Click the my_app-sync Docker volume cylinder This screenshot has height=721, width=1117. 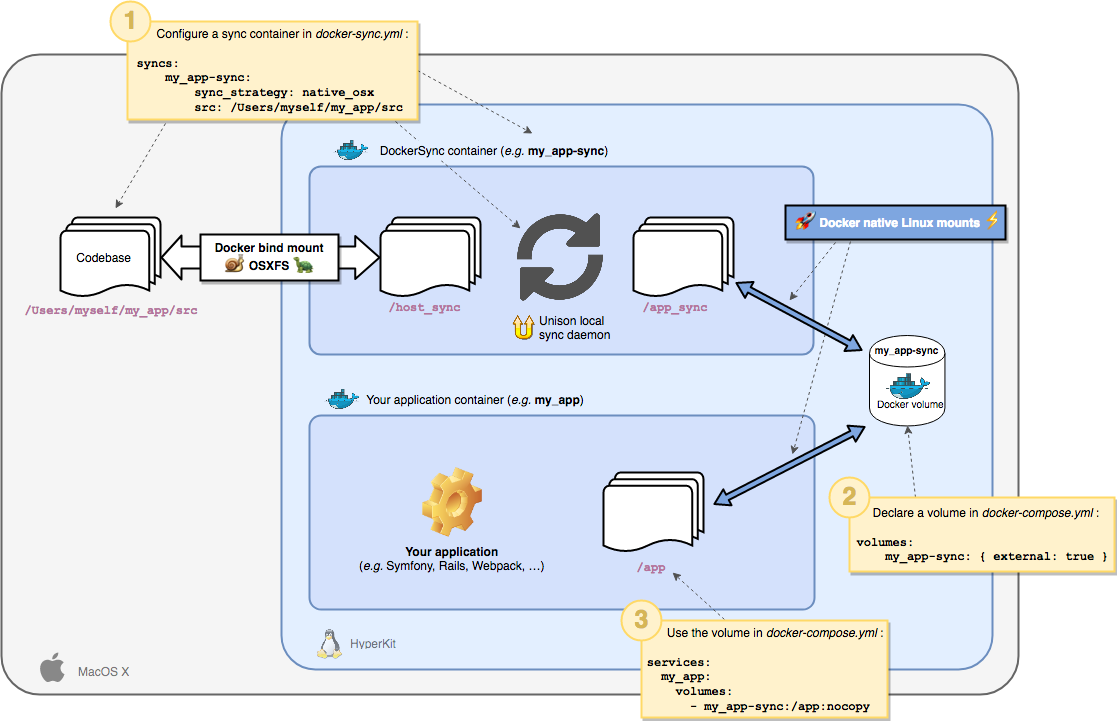pos(908,381)
